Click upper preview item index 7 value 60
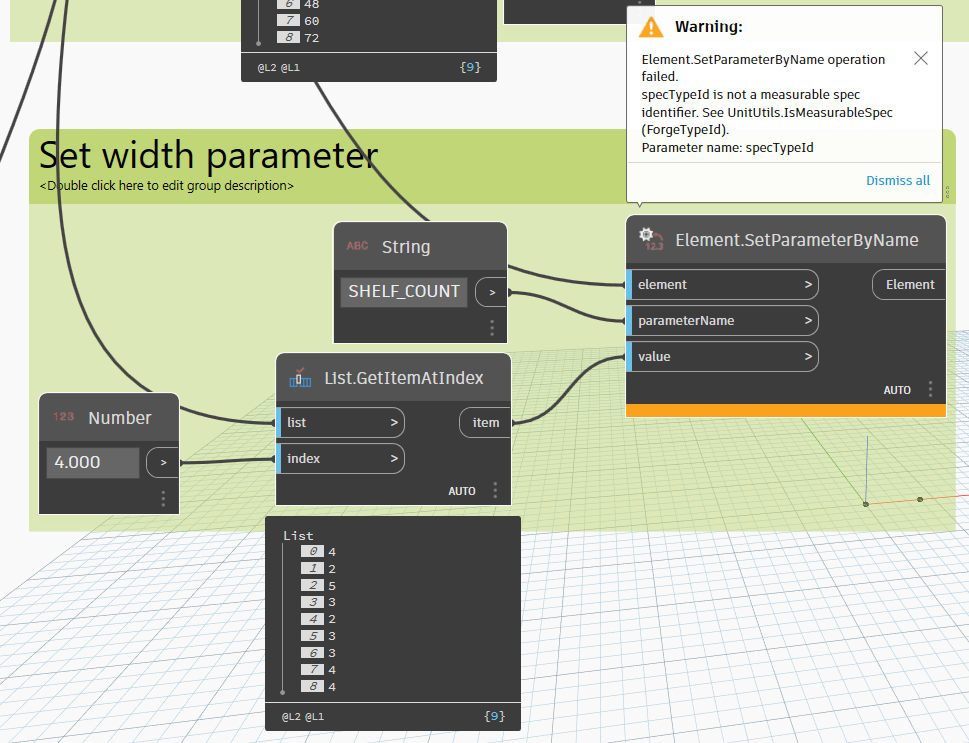 pos(298,20)
